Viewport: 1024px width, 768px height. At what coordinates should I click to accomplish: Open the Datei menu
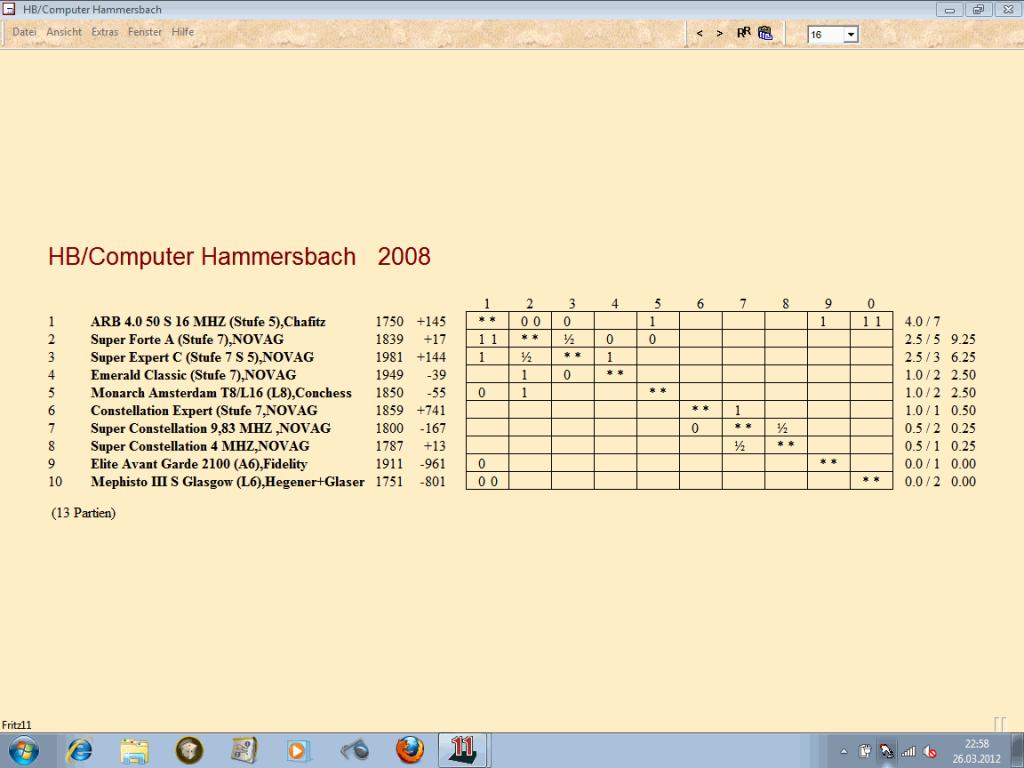(24, 31)
